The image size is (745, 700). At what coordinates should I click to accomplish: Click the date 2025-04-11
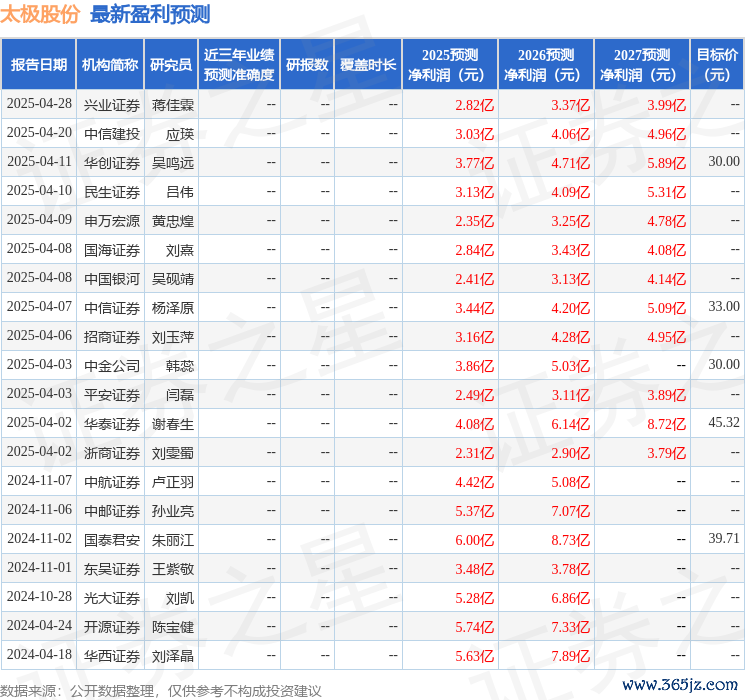coord(39,162)
